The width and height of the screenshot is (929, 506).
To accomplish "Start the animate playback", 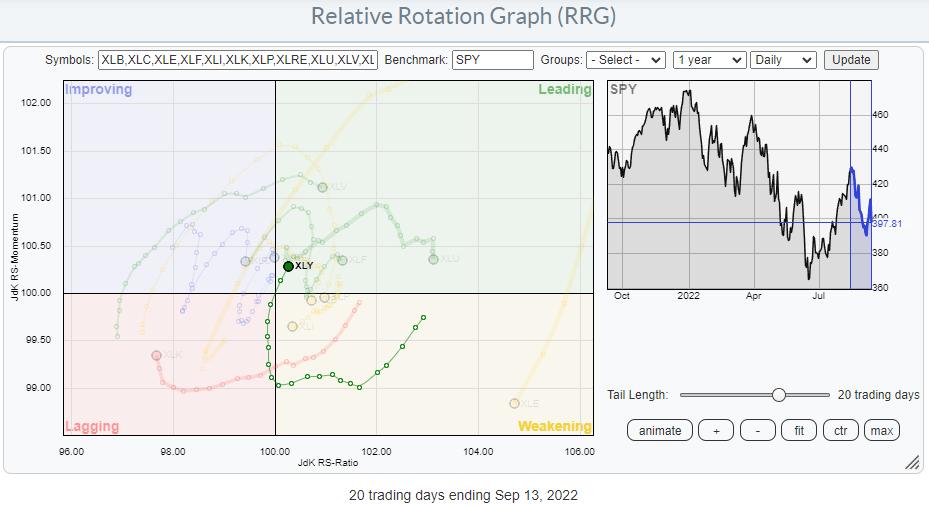I will click(660, 430).
